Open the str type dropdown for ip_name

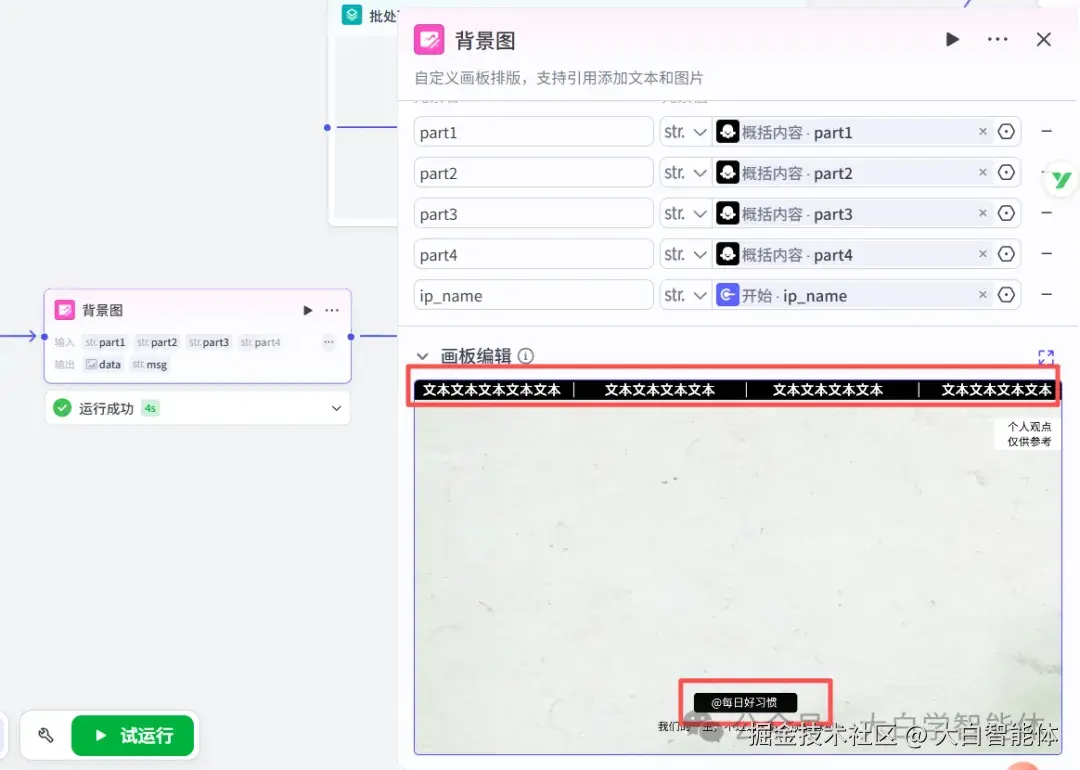tap(685, 294)
